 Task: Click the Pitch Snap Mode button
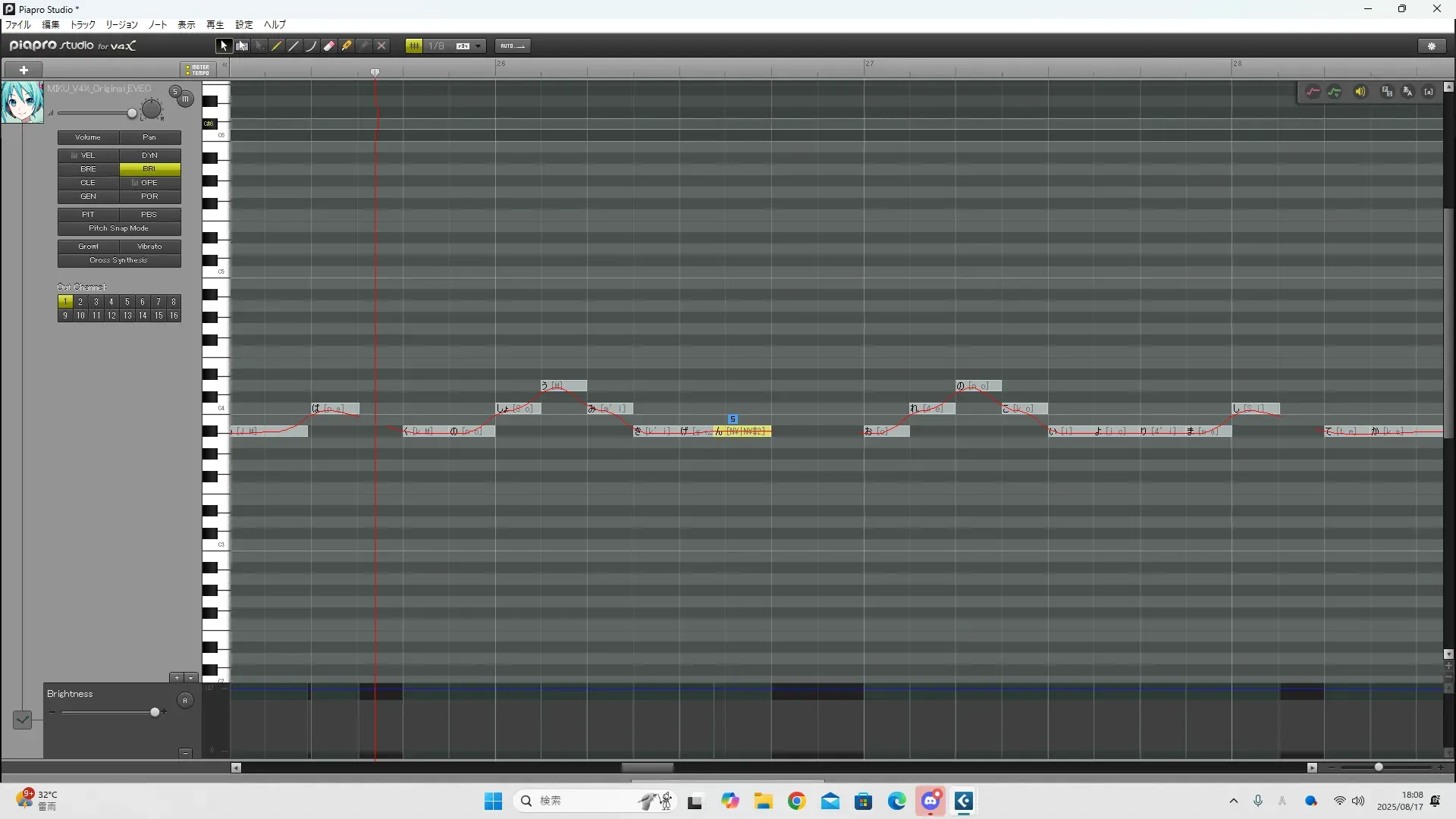point(119,228)
